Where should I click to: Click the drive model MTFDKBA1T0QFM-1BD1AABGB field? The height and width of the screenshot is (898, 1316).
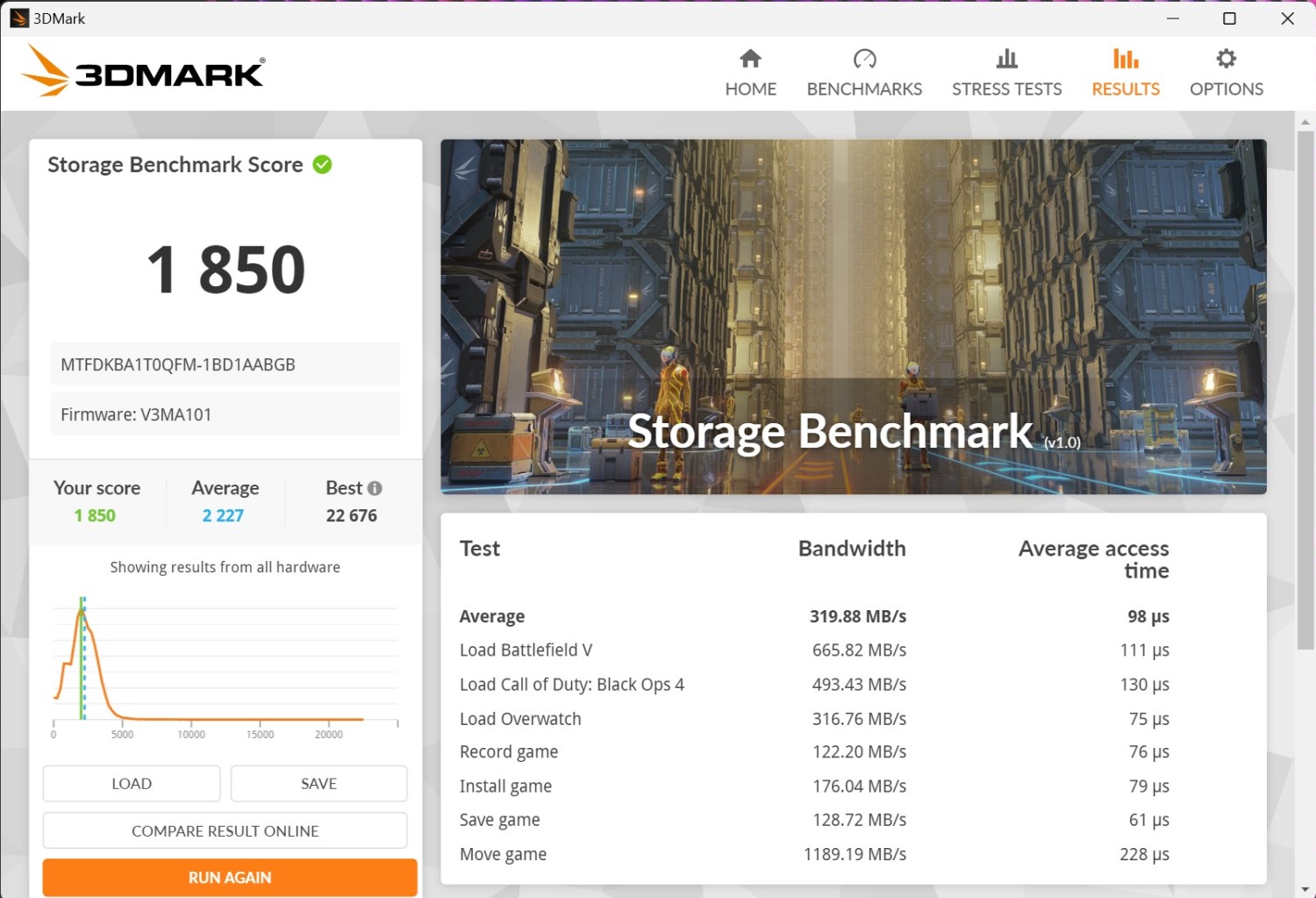pyautogui.click(x=225, y=364)
